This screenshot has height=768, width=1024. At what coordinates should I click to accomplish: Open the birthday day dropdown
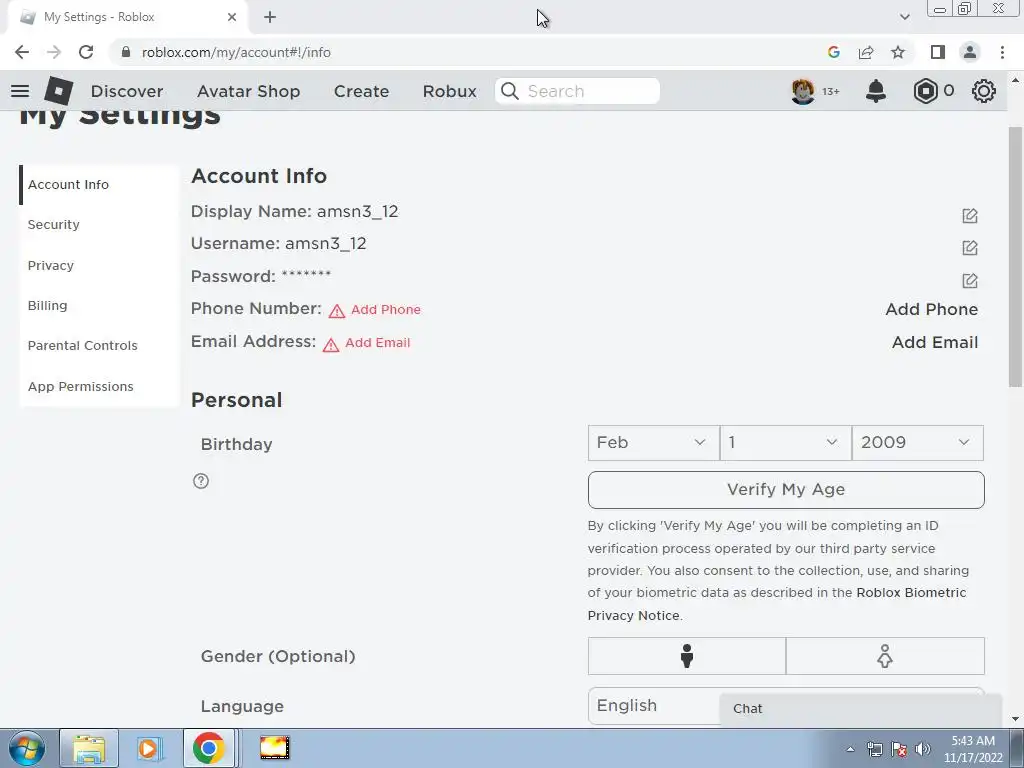click(x=786, y=443)
